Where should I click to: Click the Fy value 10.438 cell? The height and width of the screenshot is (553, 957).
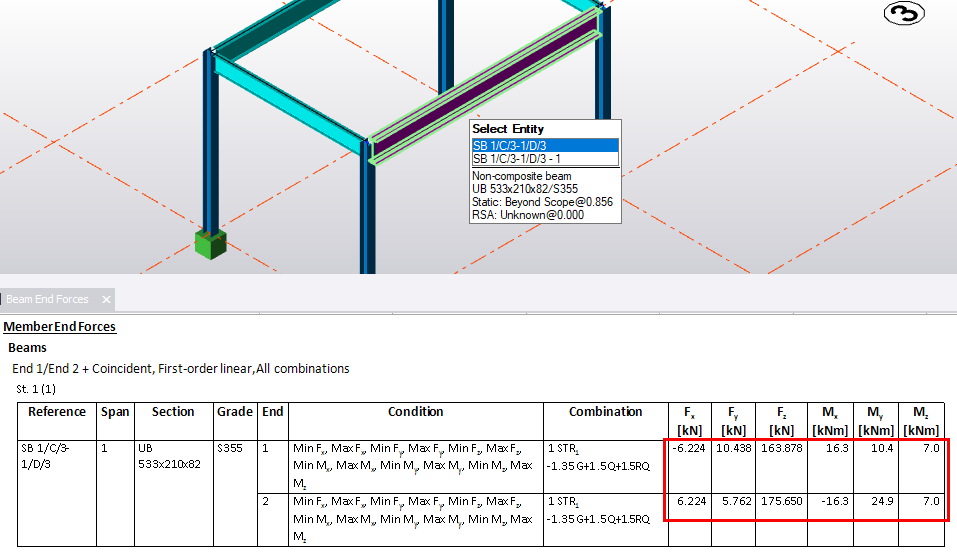(735, 448)
